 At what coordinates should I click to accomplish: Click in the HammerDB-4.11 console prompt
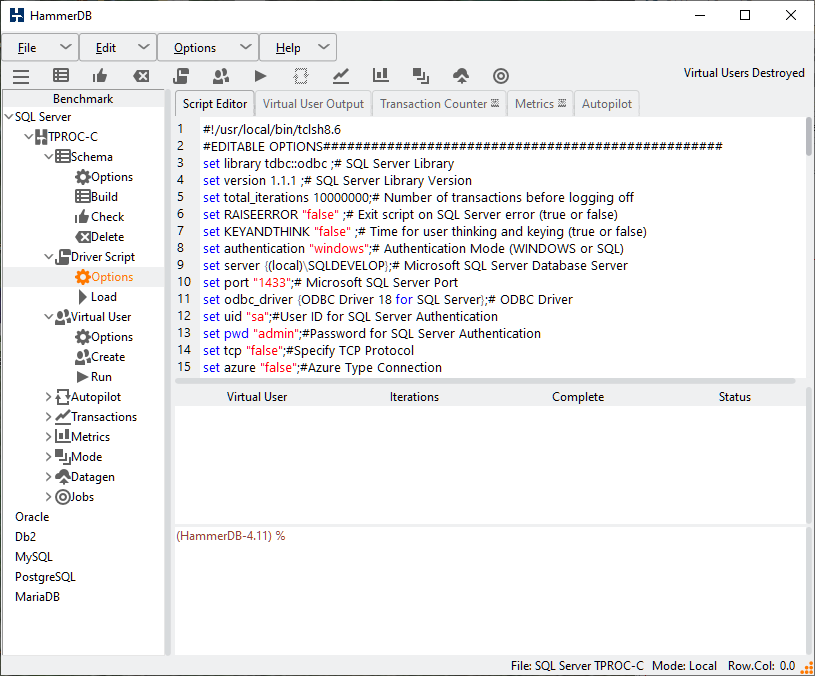point(231,536)
